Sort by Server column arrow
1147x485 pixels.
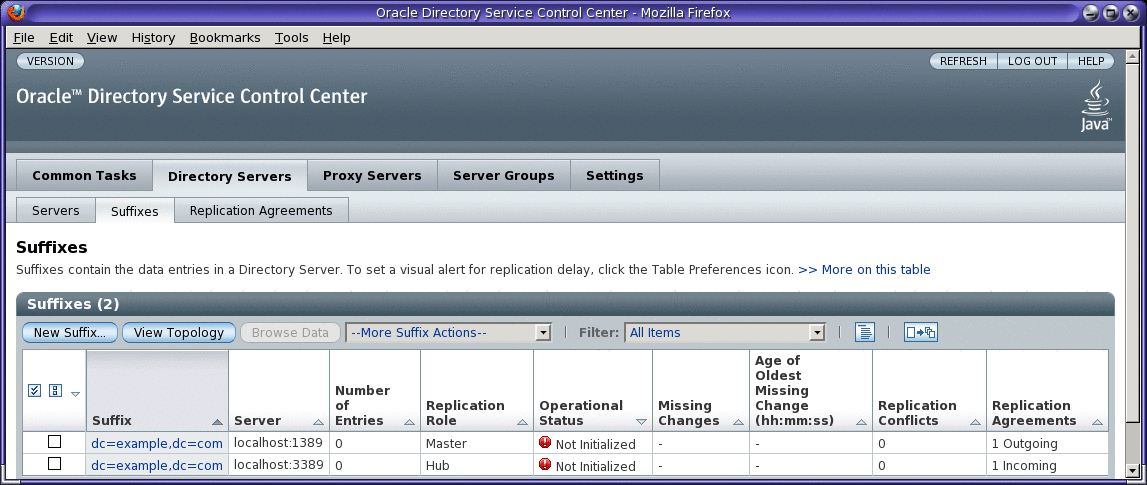tap(318, 422)
